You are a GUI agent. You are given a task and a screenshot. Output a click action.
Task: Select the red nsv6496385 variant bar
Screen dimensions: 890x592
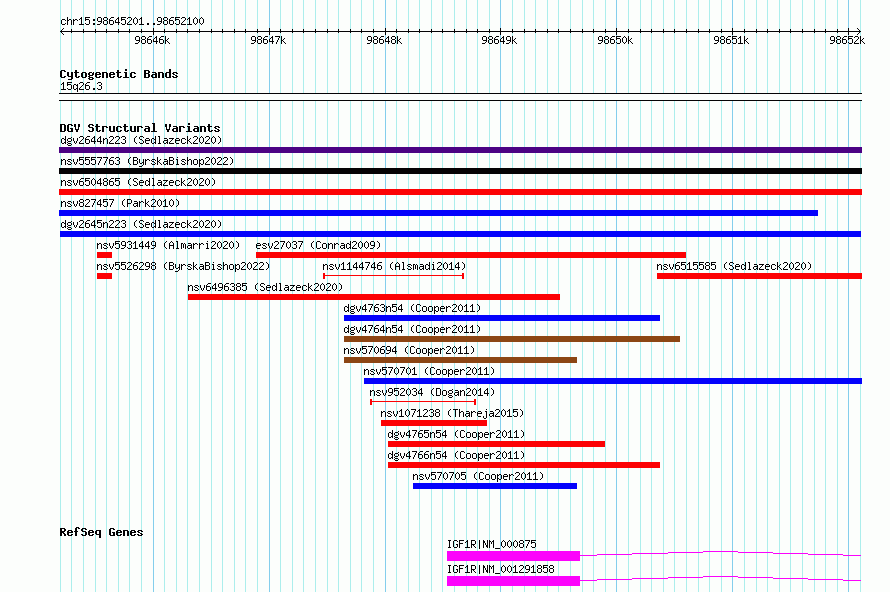(373, 297)
